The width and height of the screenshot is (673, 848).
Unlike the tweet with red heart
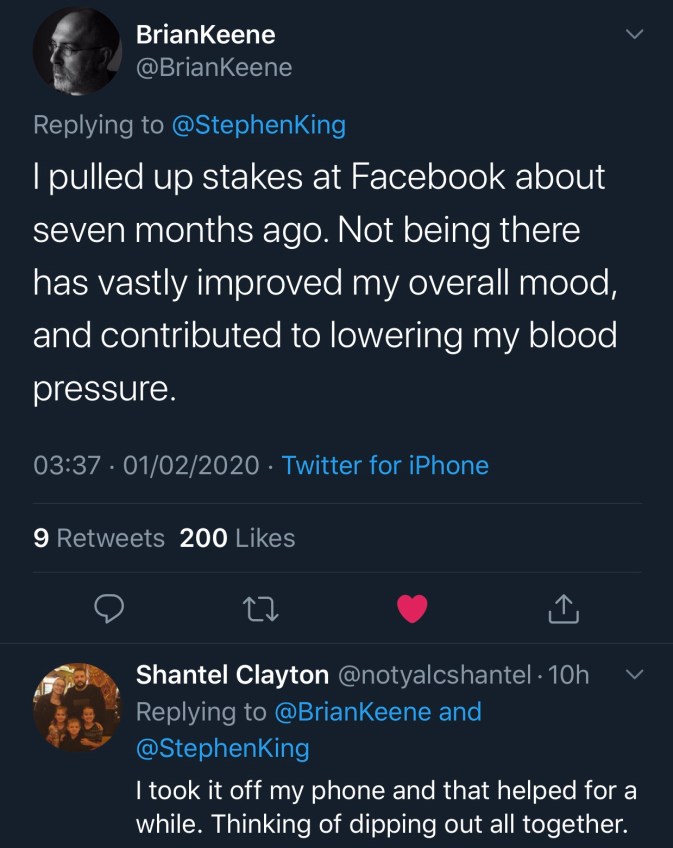(x=412, y=607)
